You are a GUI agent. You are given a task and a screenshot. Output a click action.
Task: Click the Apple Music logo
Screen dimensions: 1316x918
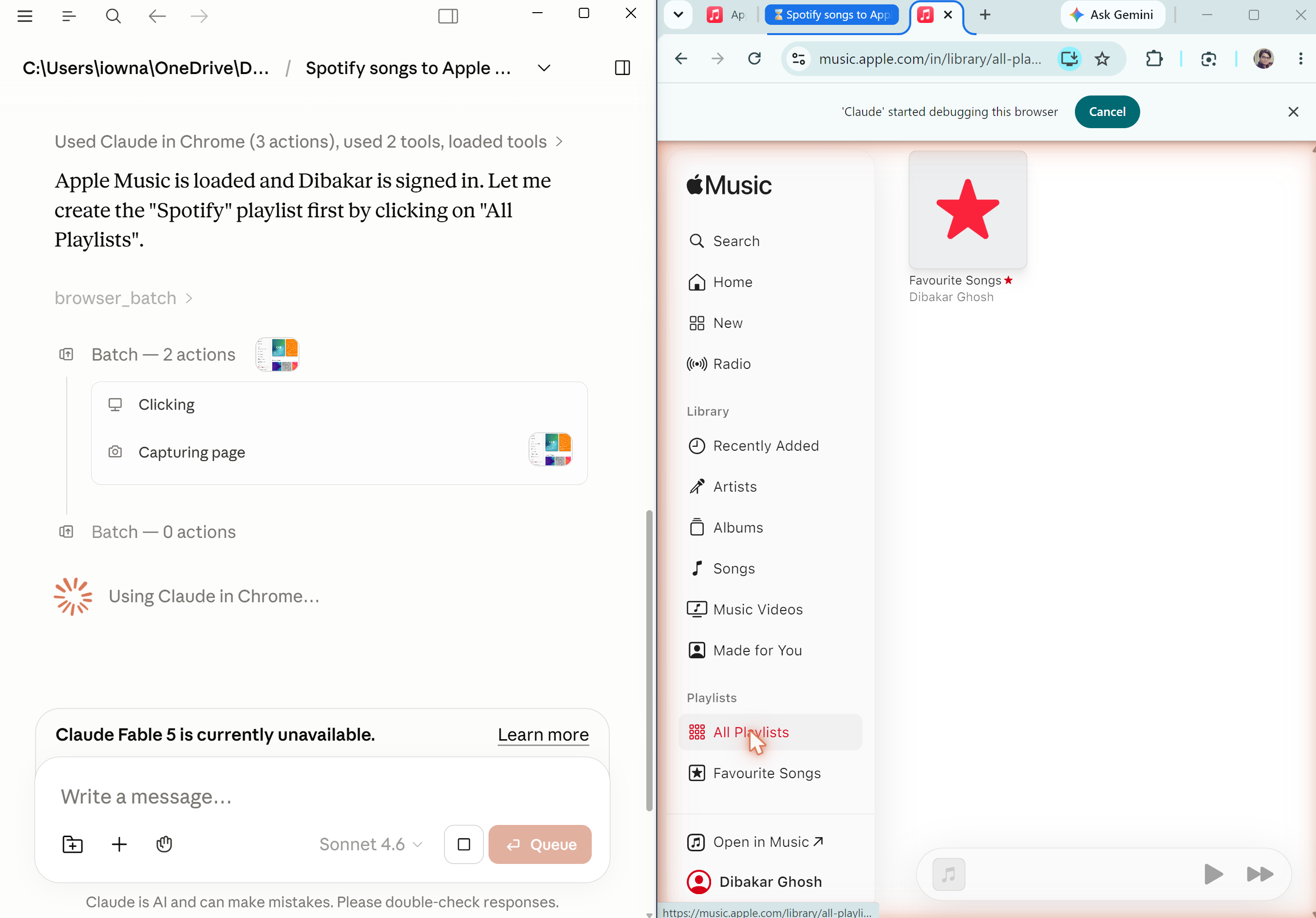coord(729,185)
